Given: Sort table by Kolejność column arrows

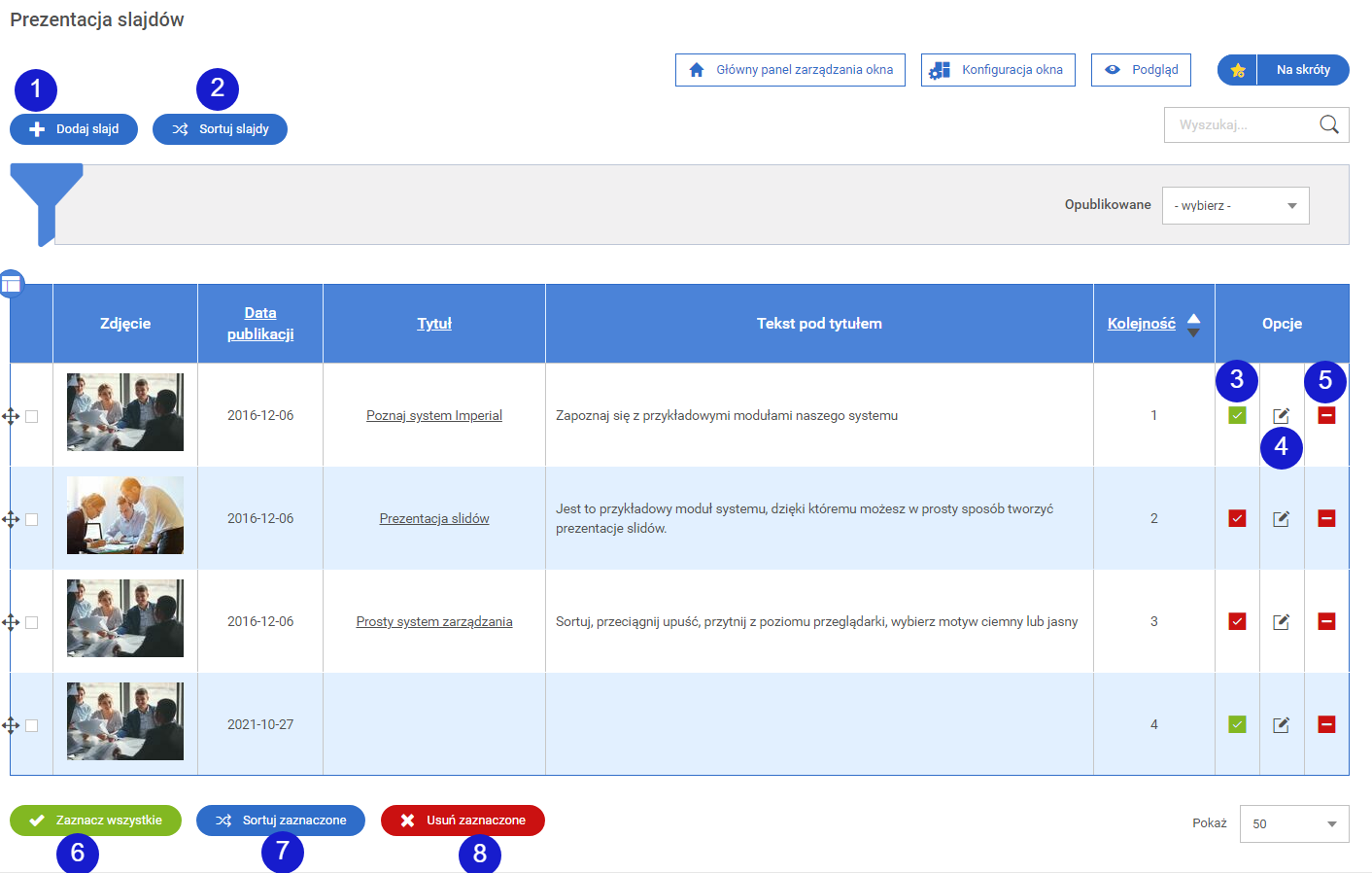Looking at the screenshot, I should click(1193, 325).
